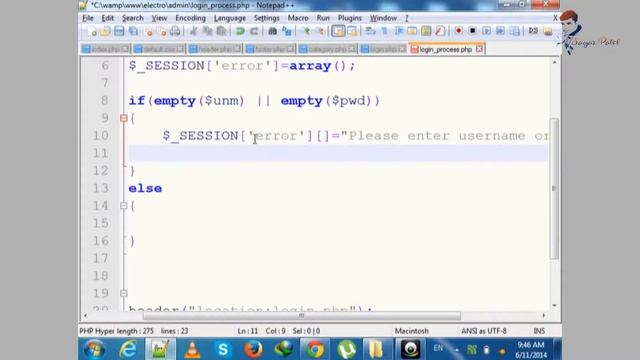Zoom in using the toolbar zoom-in icon
The image size is (640, 360).
306,31
